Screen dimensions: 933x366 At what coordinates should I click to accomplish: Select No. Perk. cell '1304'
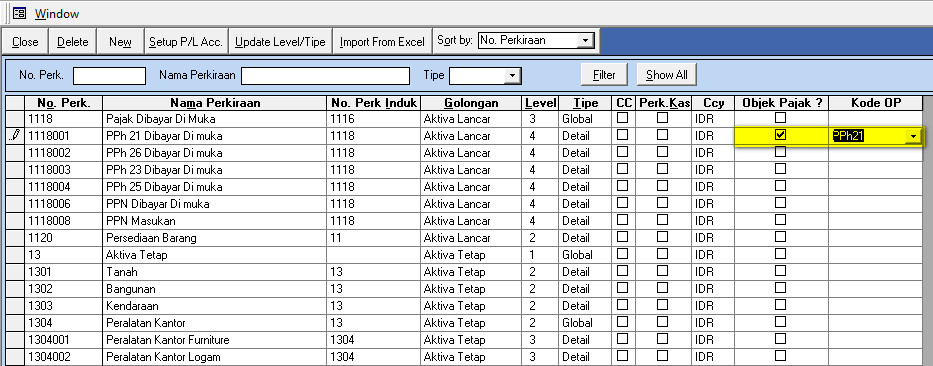[x=64, y=323]
